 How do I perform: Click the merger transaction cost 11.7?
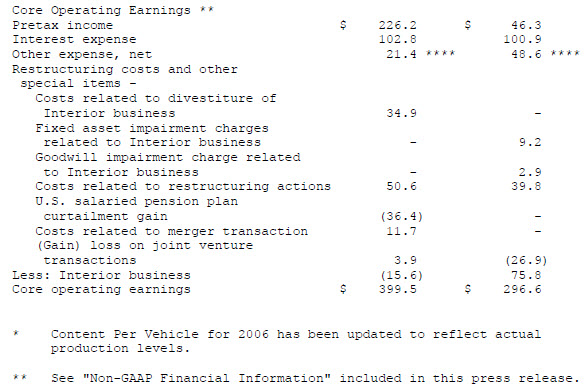(402, 231)
